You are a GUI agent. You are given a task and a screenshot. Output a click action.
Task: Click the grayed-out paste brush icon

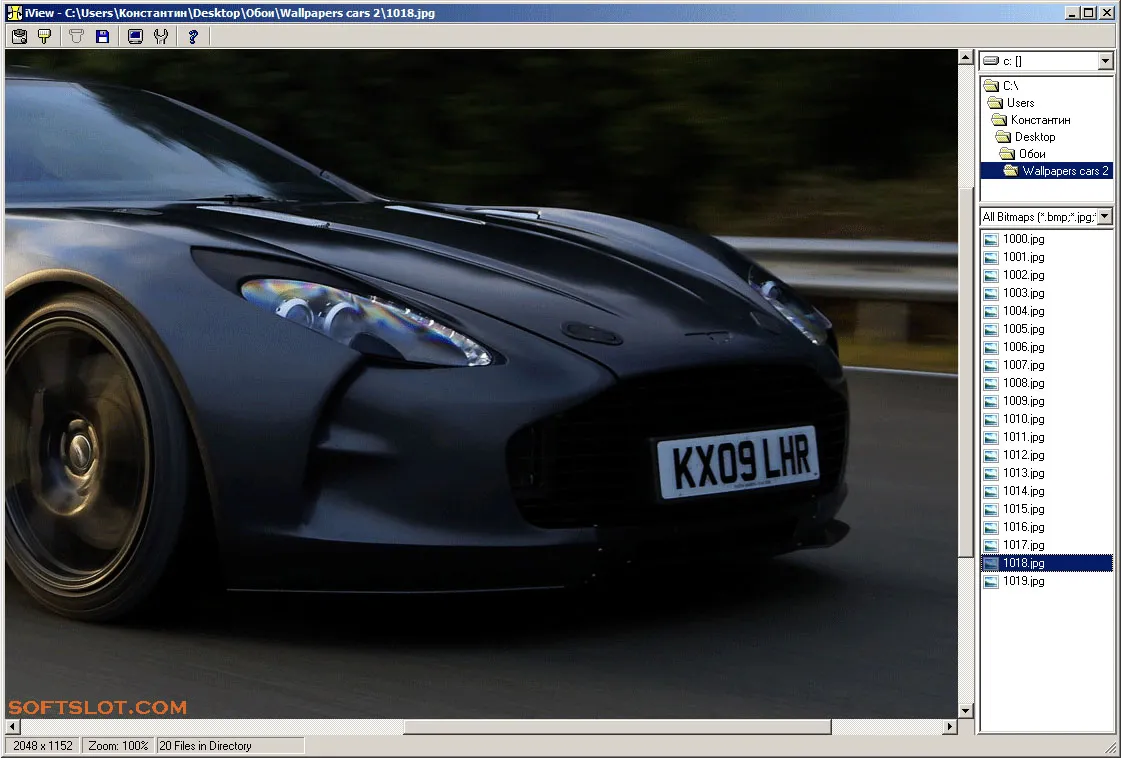pyautogui.click(x=76, y=36)
